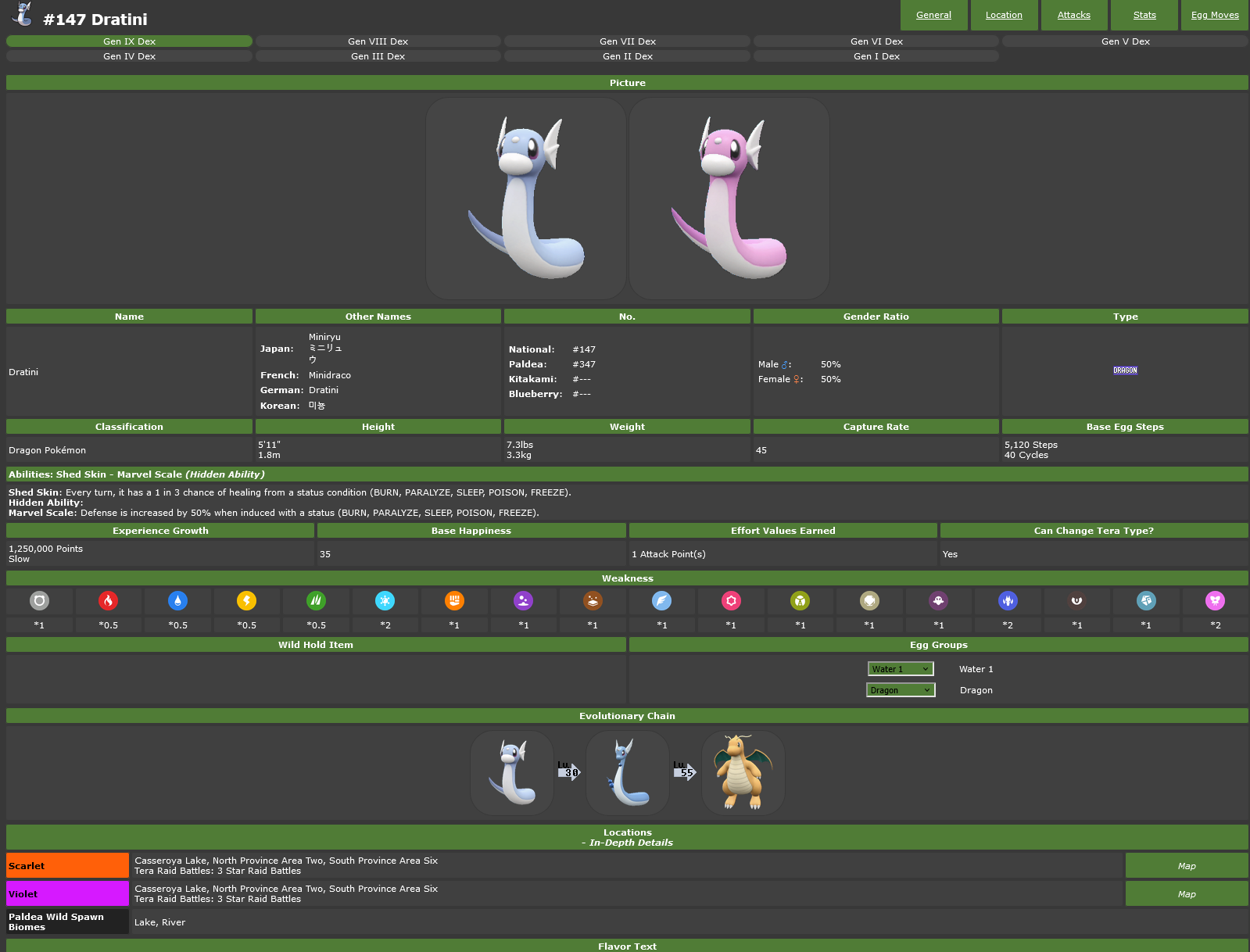Click the Water 1 egg group text
This screenshot has height=952, width=1250.
976,669
